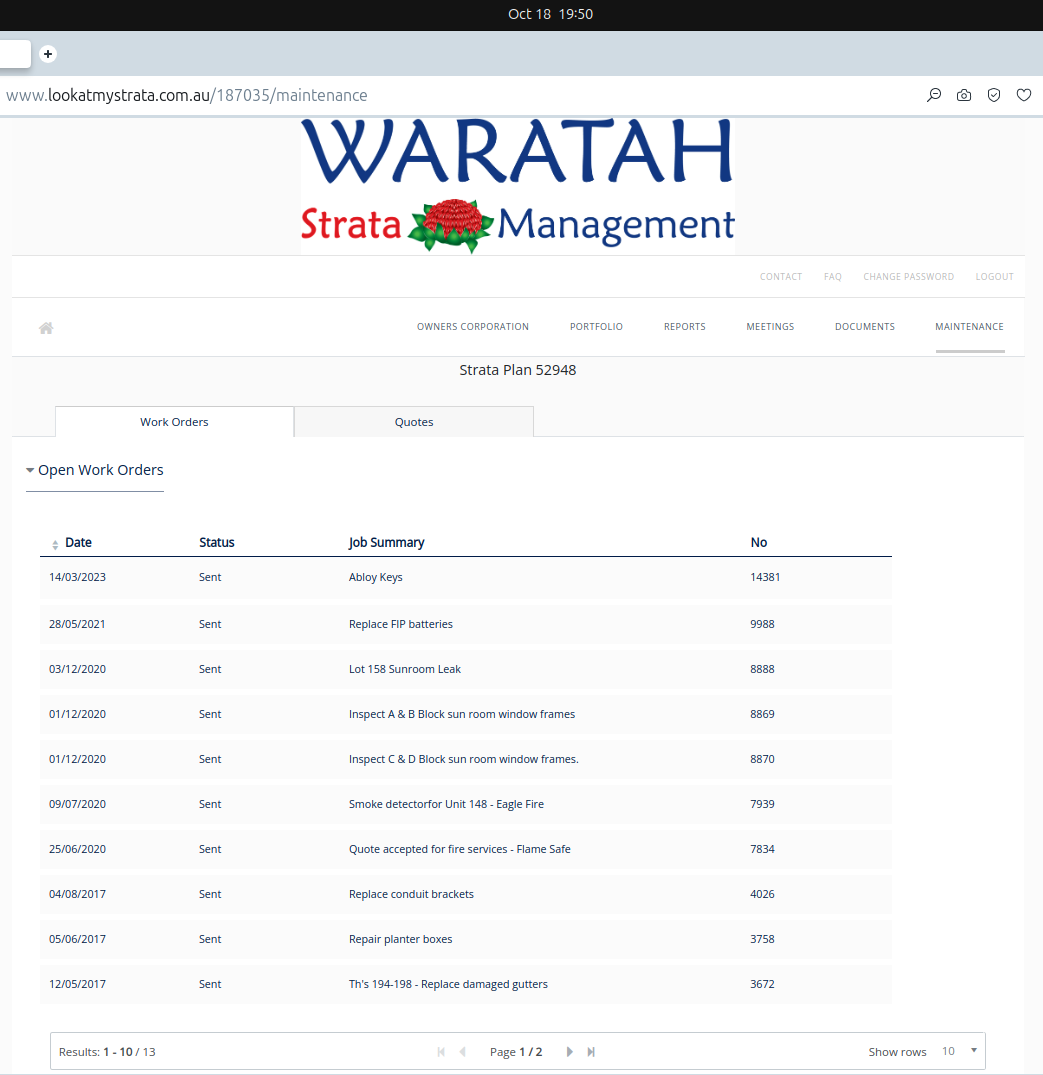Open a new browser tab with plus icon
The height and width of the screenshot is (1075, 1043).
pyautogui.click(x=48, y=54)
